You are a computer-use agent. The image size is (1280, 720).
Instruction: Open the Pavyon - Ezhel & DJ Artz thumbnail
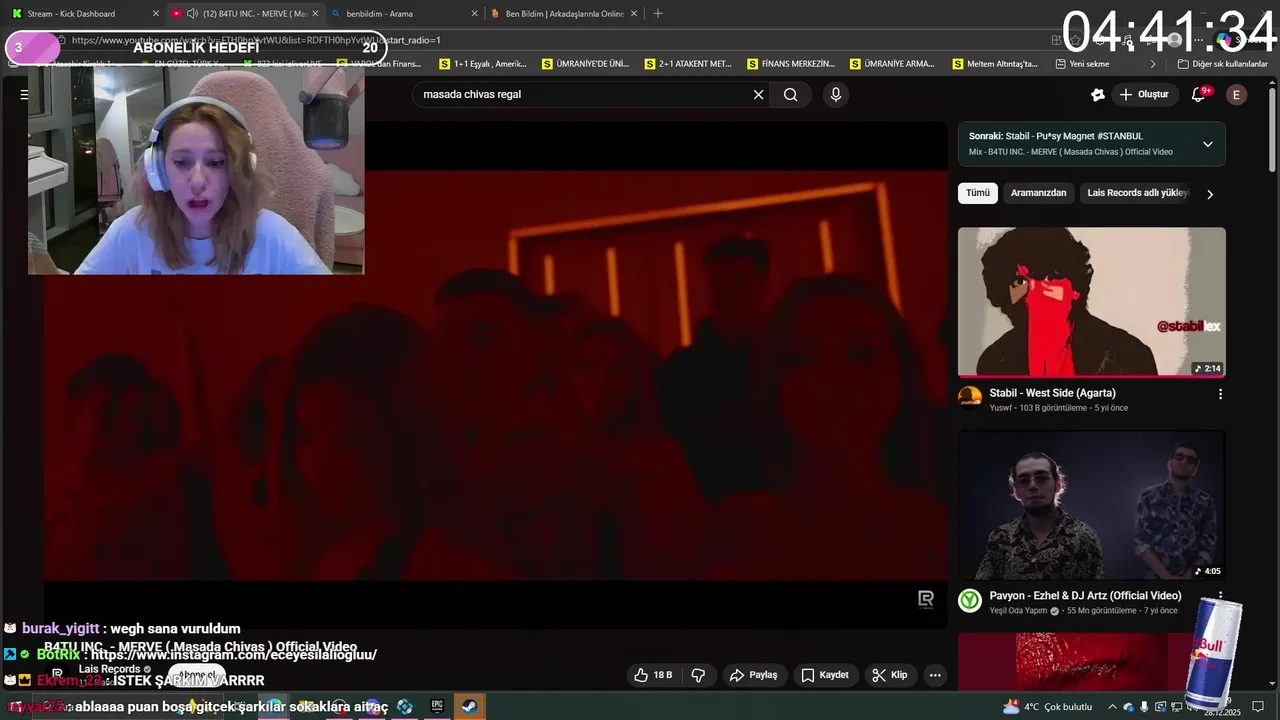click(1092, 505)
